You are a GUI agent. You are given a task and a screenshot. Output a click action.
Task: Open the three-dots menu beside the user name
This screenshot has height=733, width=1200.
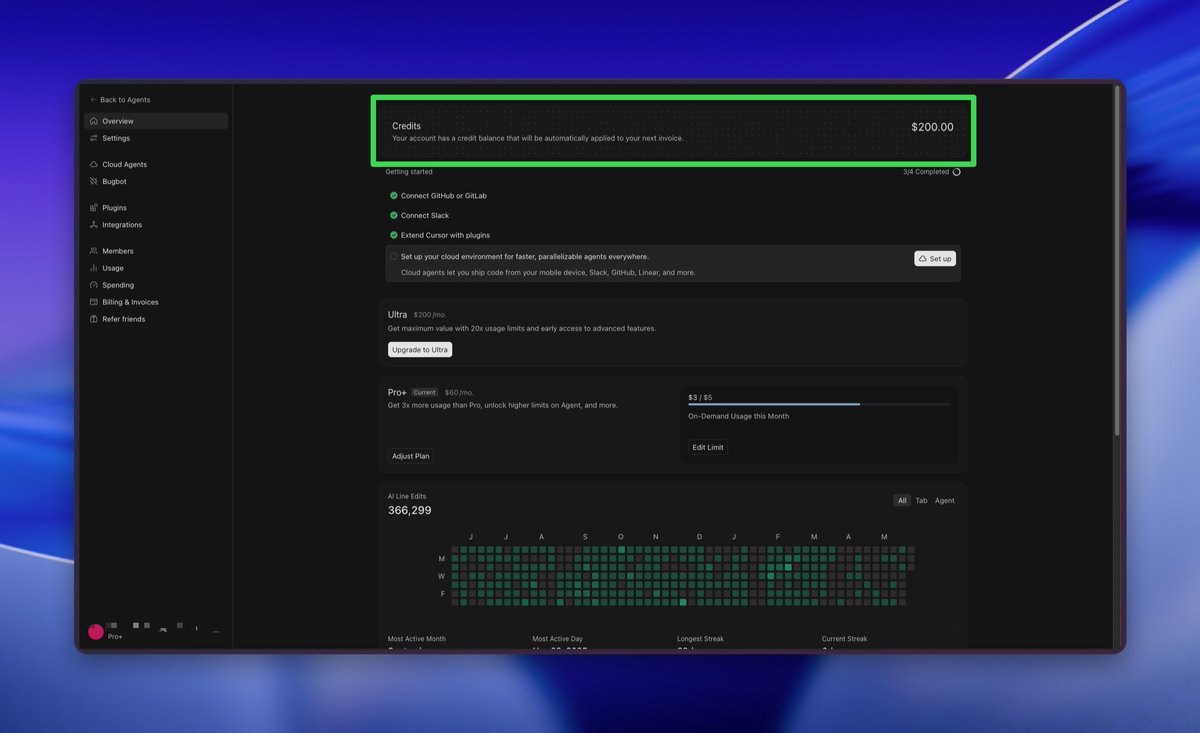tap(216, 631)
